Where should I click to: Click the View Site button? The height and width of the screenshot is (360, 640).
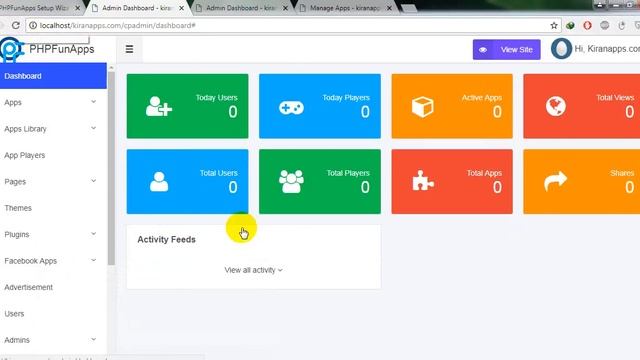[x=507, y=49]
